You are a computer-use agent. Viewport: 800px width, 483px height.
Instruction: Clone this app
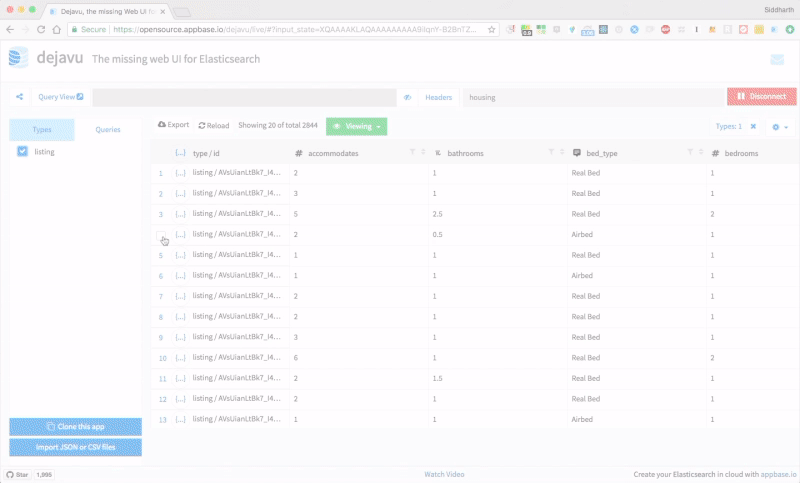tap(76, 426)
